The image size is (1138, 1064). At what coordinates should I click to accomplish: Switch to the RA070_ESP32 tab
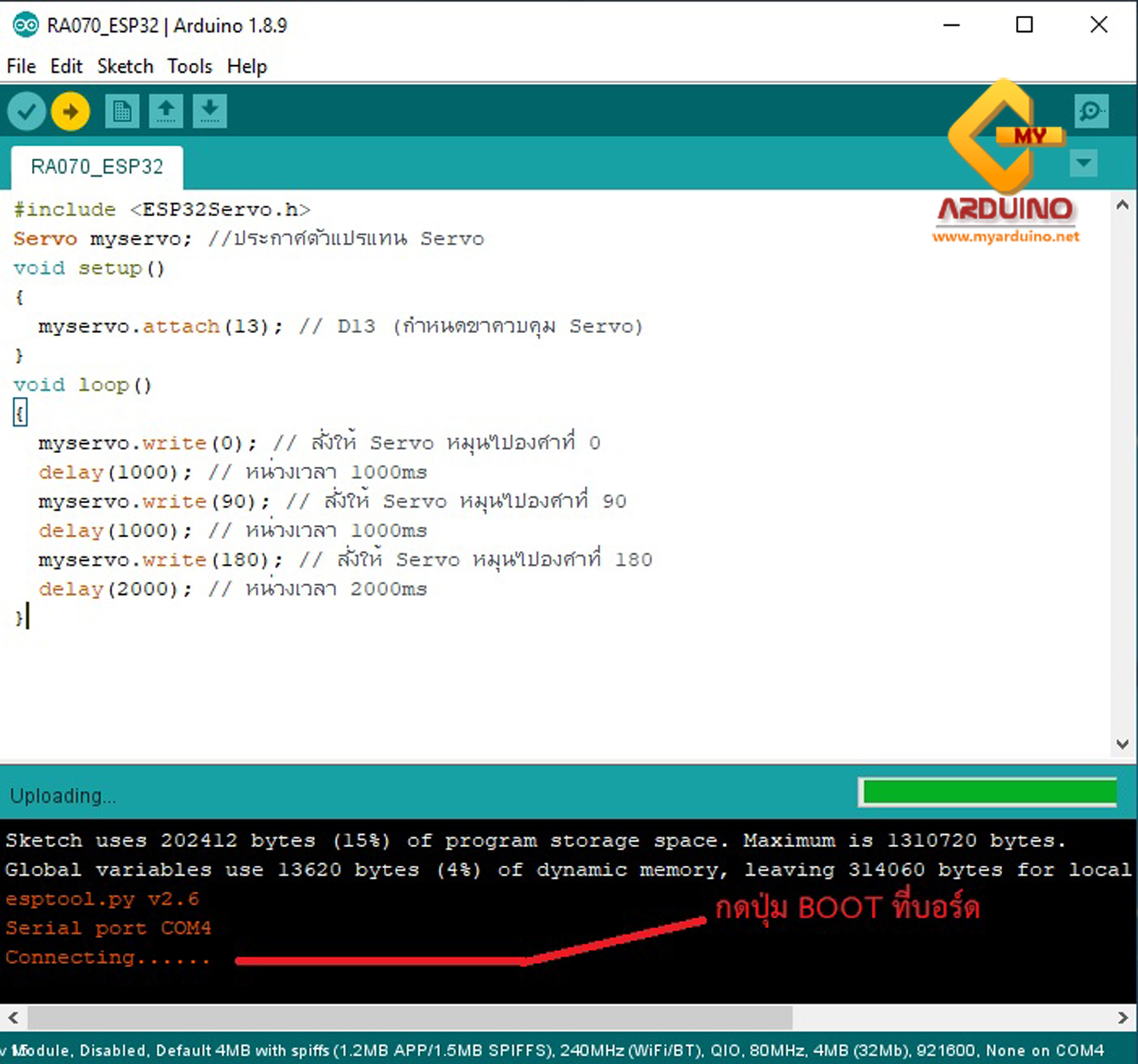click(96, 167)
